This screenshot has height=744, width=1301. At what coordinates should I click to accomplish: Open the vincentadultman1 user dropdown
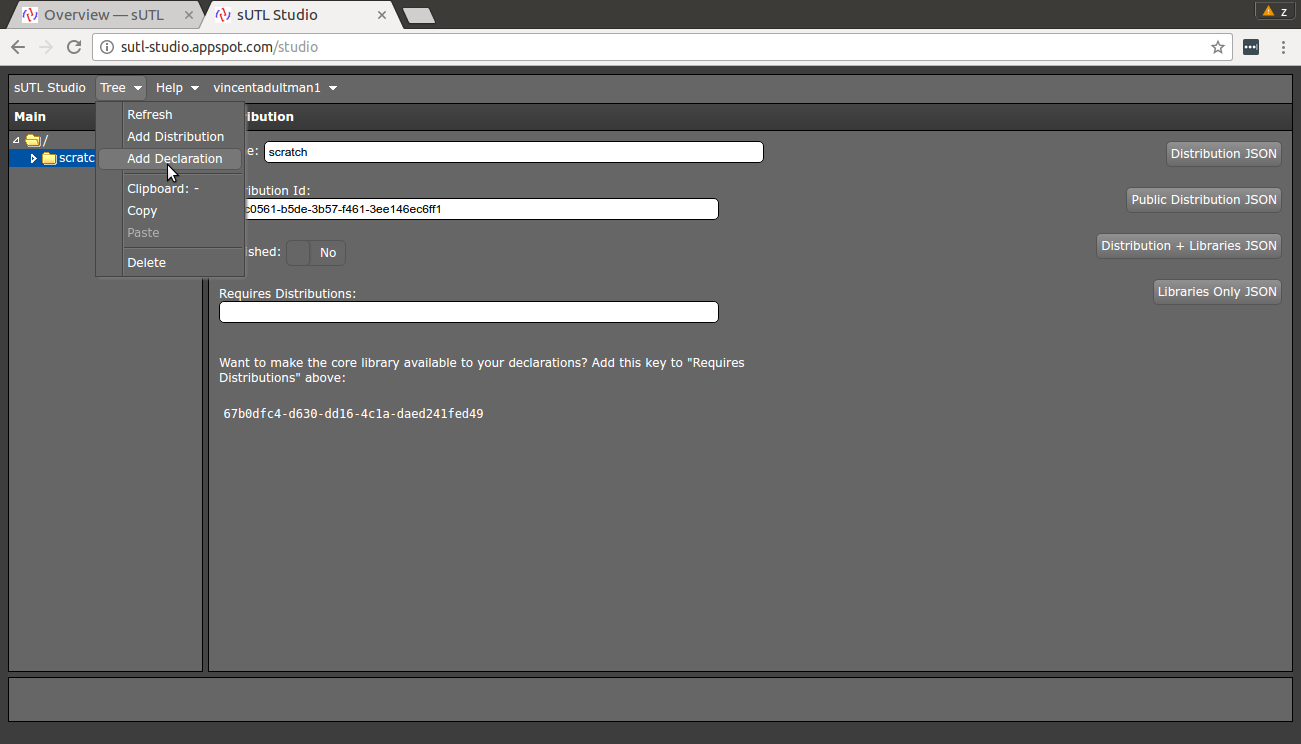pyautogui.click(x=275, y=88)
